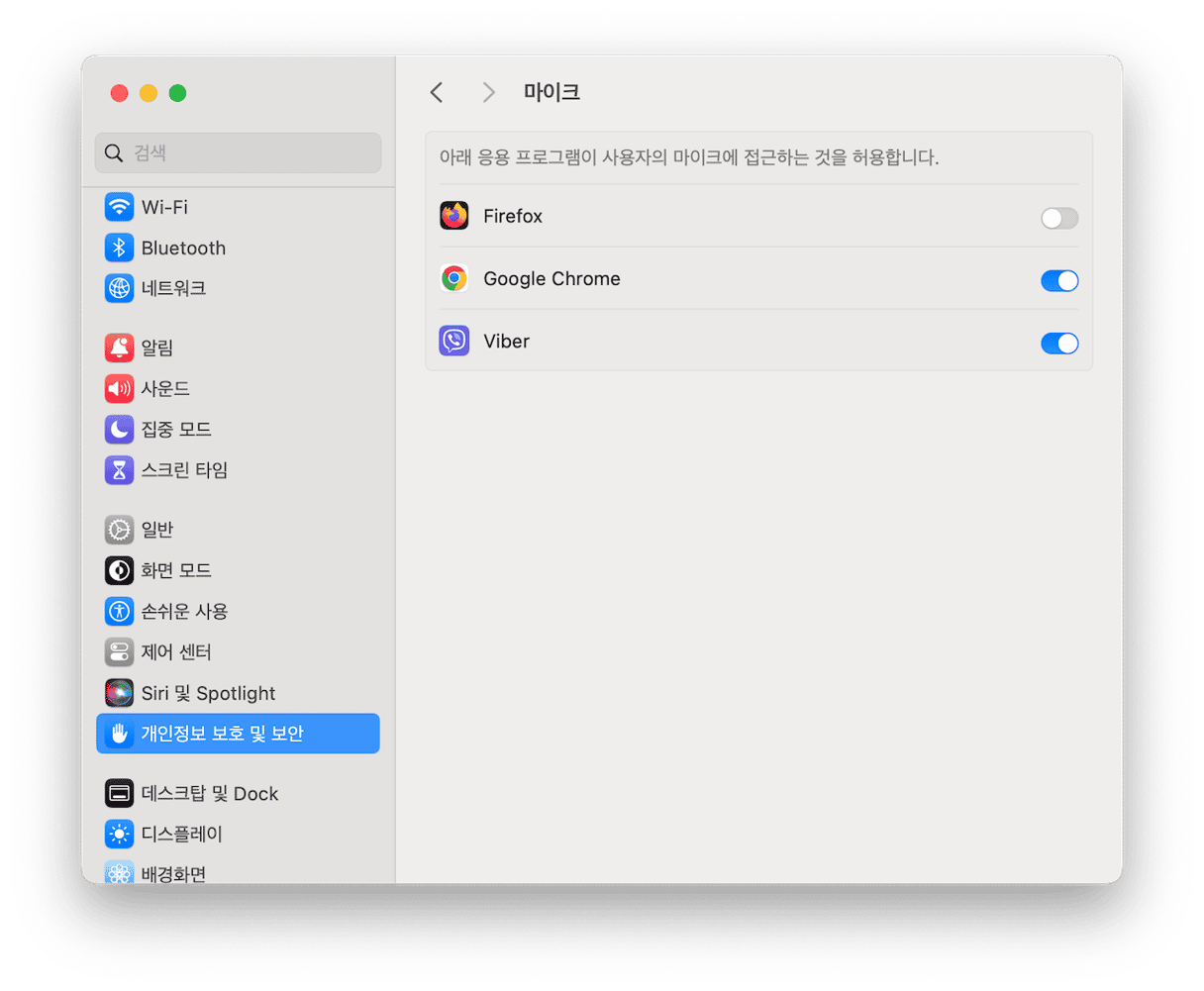The height and width of the screenshot is (991, 1204).
Task: Go back using the left chevron
Action: [437, 93]
